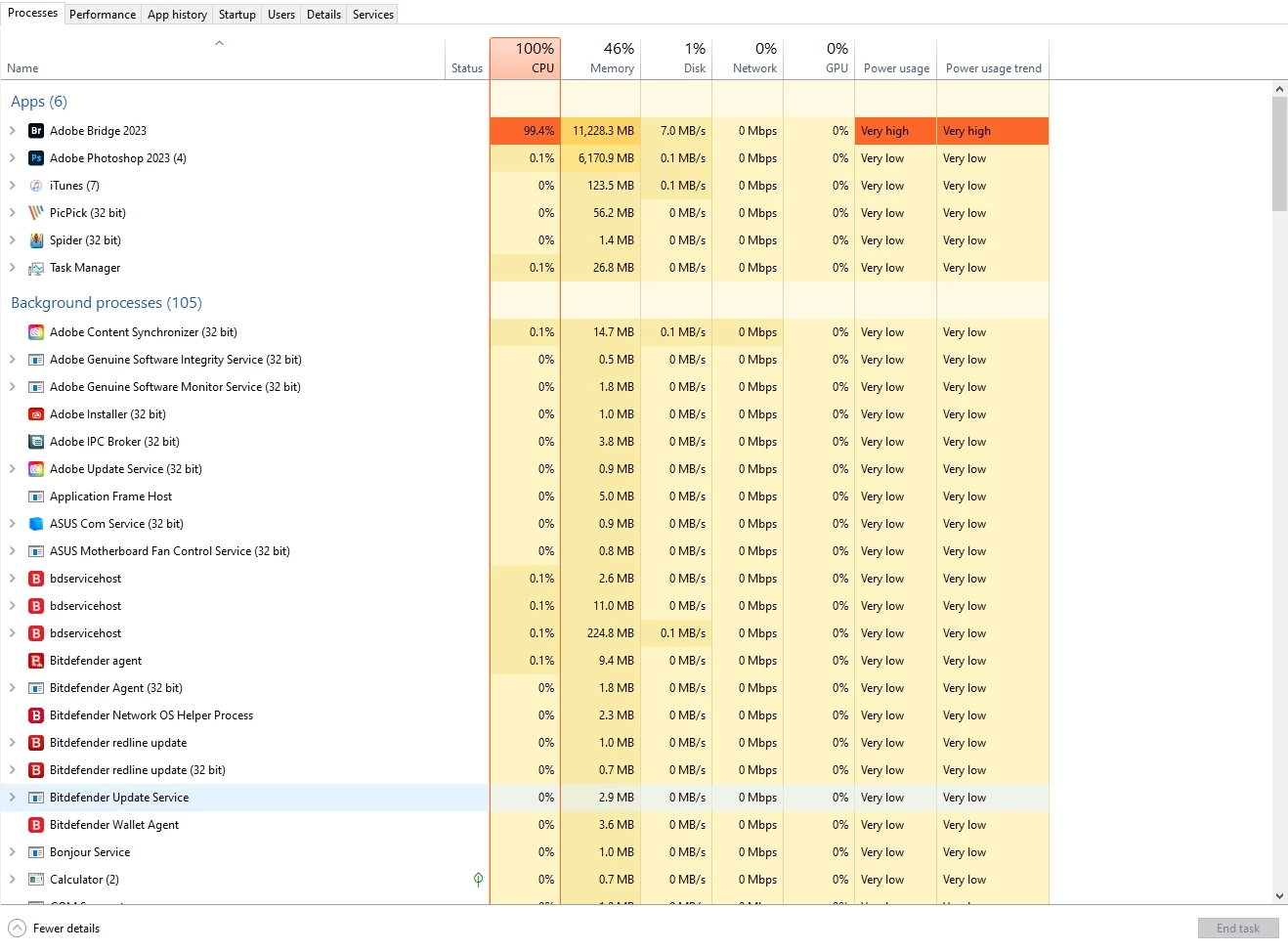Click the scrollbar down arrow
This screenshot has height=952, width=1288.
1280,895
